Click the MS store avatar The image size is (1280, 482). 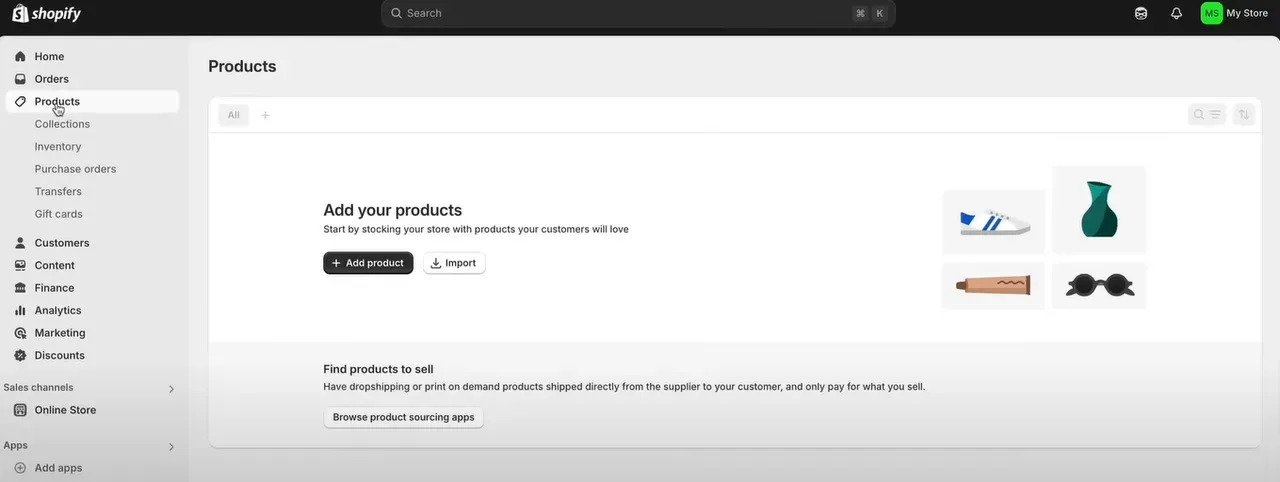pos(1211,14)
